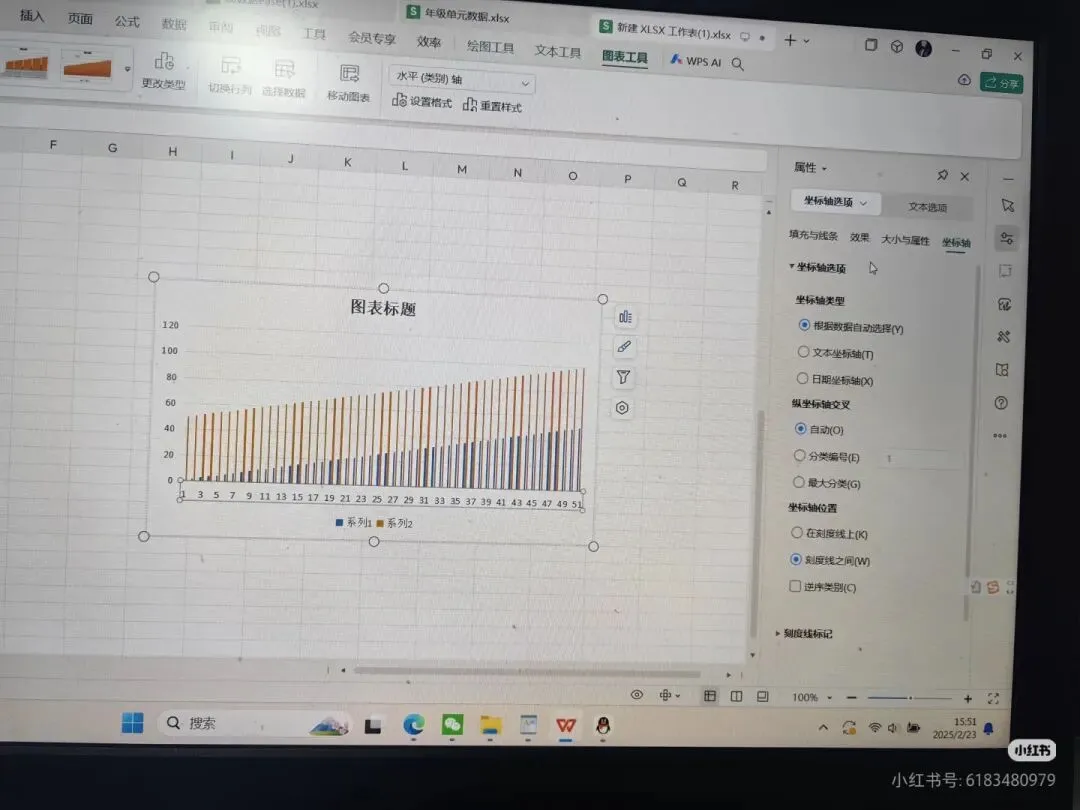
Task: Click the search magnifier in ribbon
Action: point(738,64)
